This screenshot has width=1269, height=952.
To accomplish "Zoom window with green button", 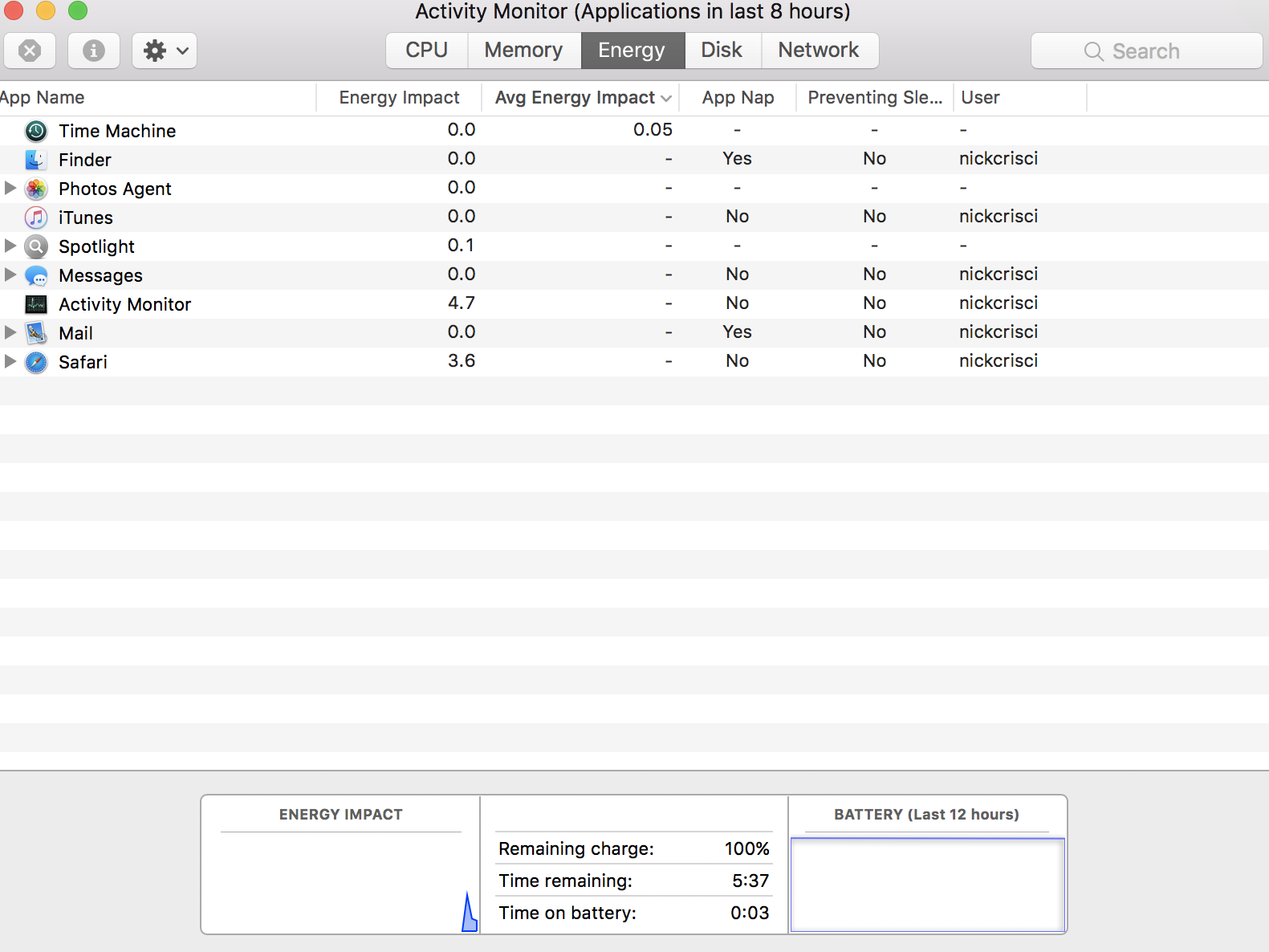I will pos(78,10).
